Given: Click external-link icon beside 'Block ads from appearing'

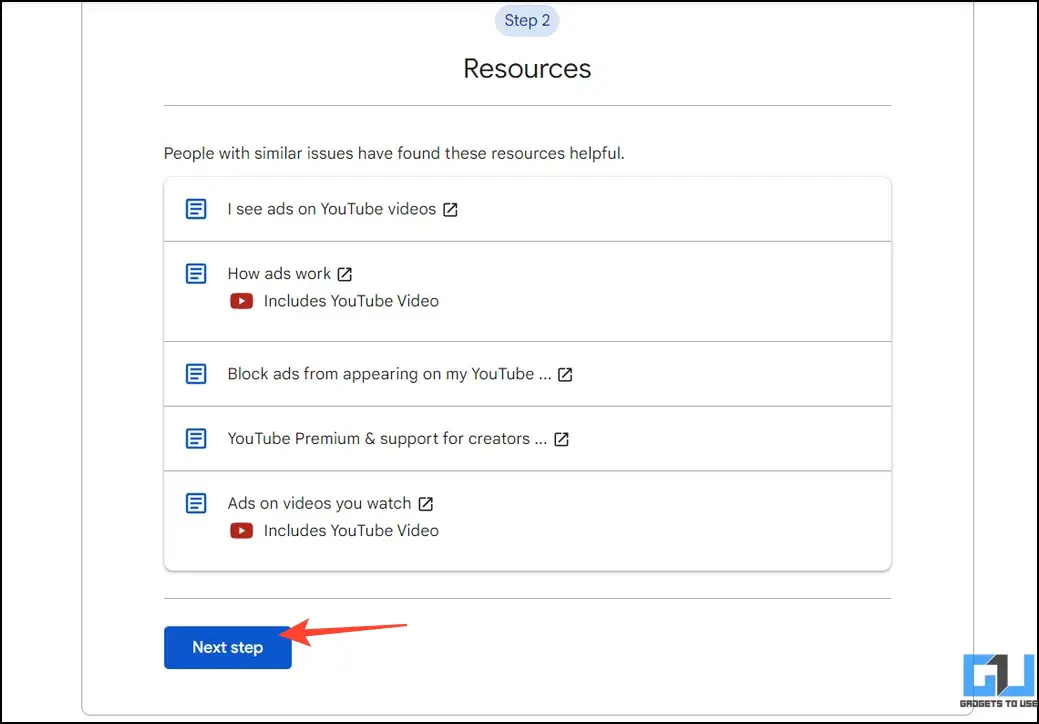Looking at the screenshot, I should click(x=565, y=374).
